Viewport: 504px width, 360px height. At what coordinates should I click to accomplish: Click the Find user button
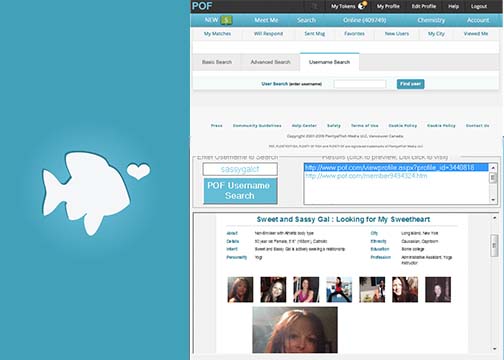(410, 84)
